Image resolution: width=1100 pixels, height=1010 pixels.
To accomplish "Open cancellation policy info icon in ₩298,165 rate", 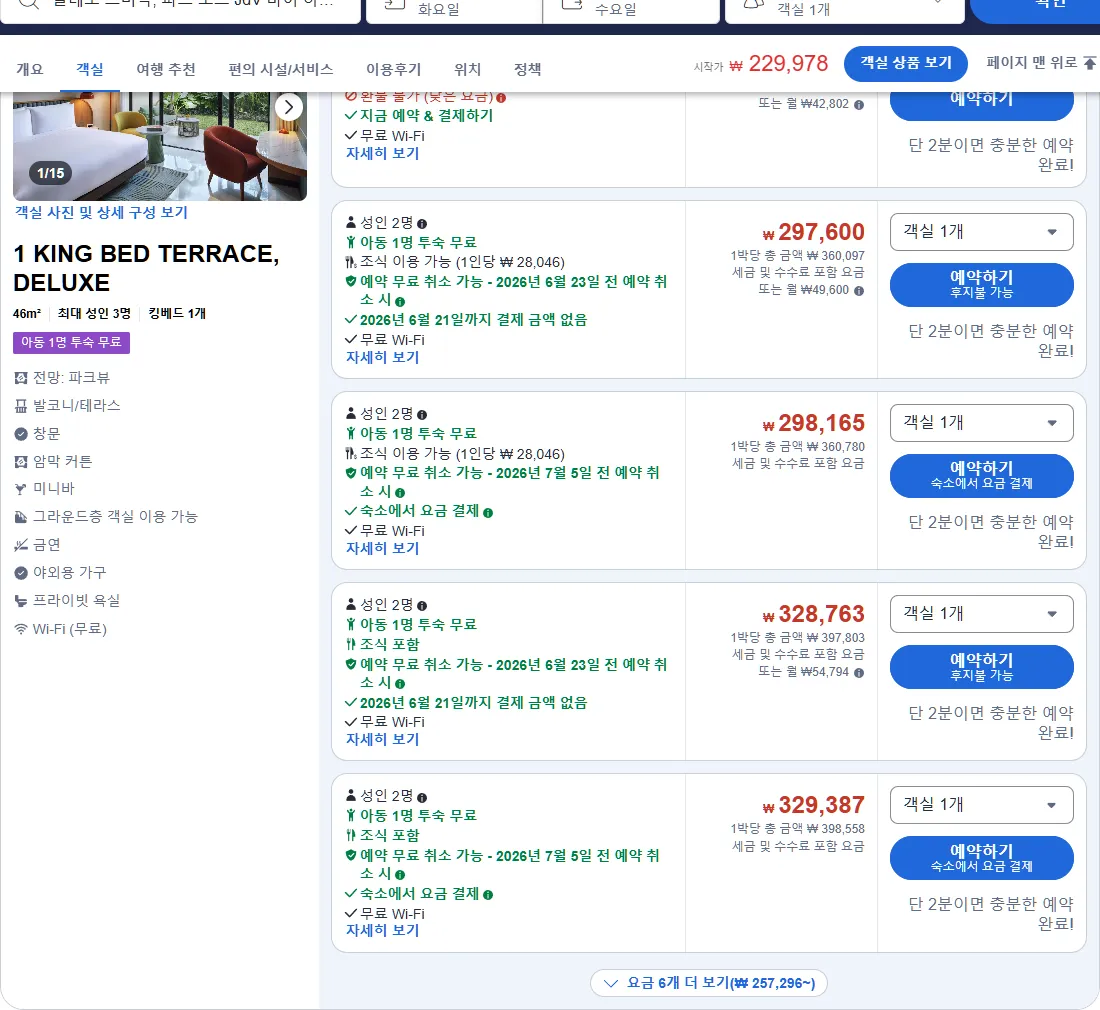I will [x=400, y=492].
